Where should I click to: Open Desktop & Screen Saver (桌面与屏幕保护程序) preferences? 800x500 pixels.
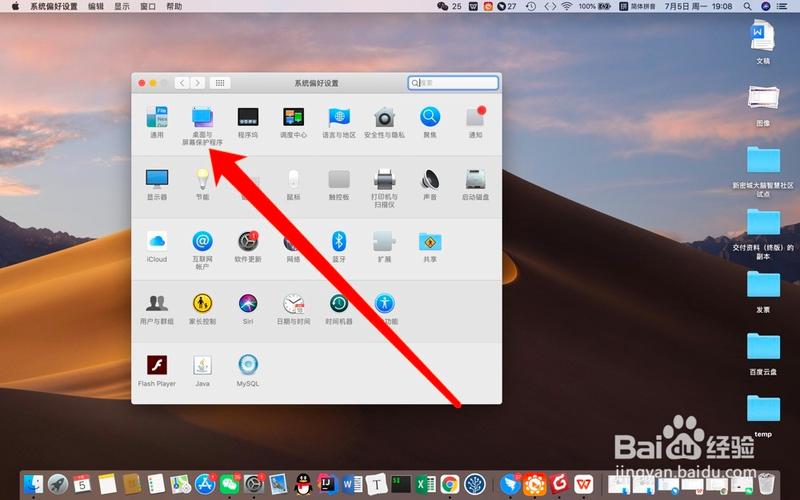[x=203, y=118]
